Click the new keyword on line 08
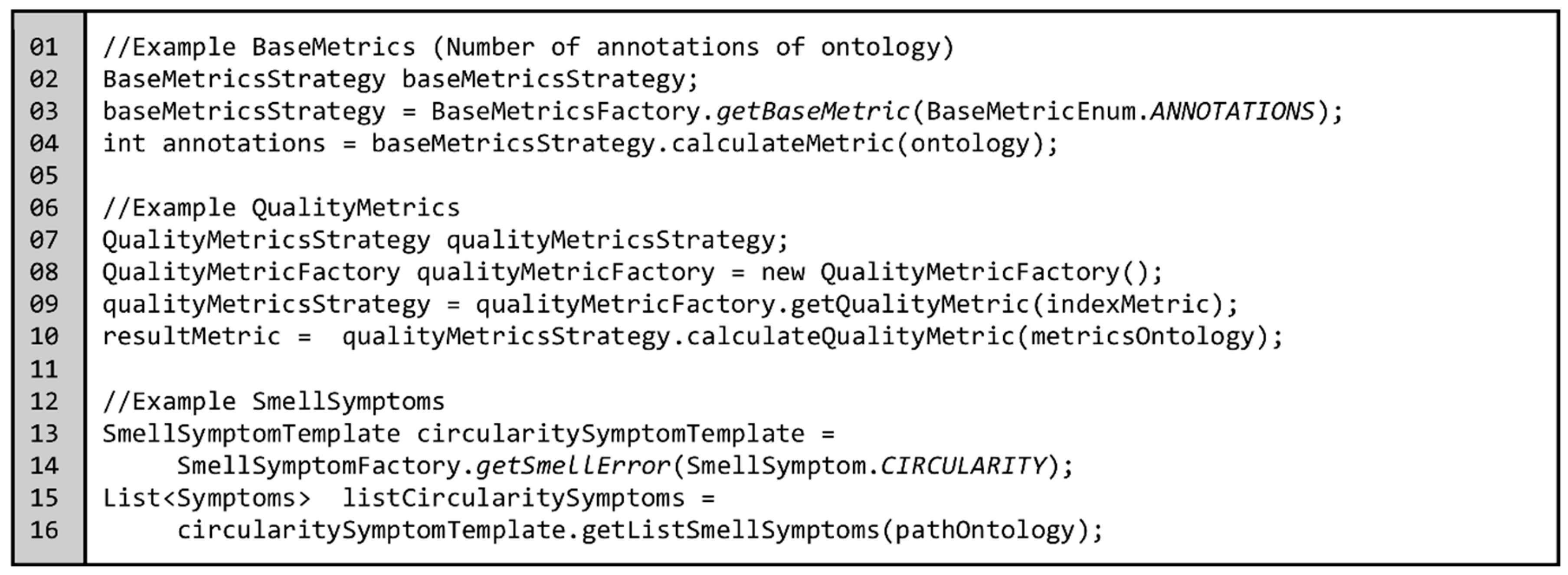Viewport: 1568px width, 575px height. pyautogui.click(x=783, y=273)
